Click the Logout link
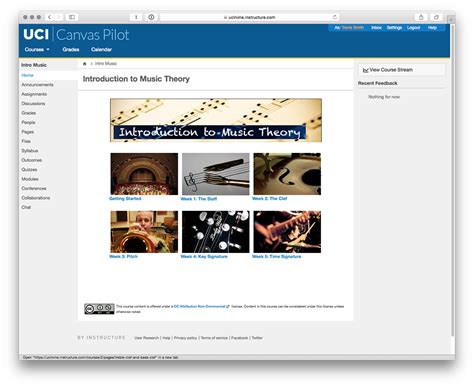This screenshot has width=474, height=387. tap(413, 28)
